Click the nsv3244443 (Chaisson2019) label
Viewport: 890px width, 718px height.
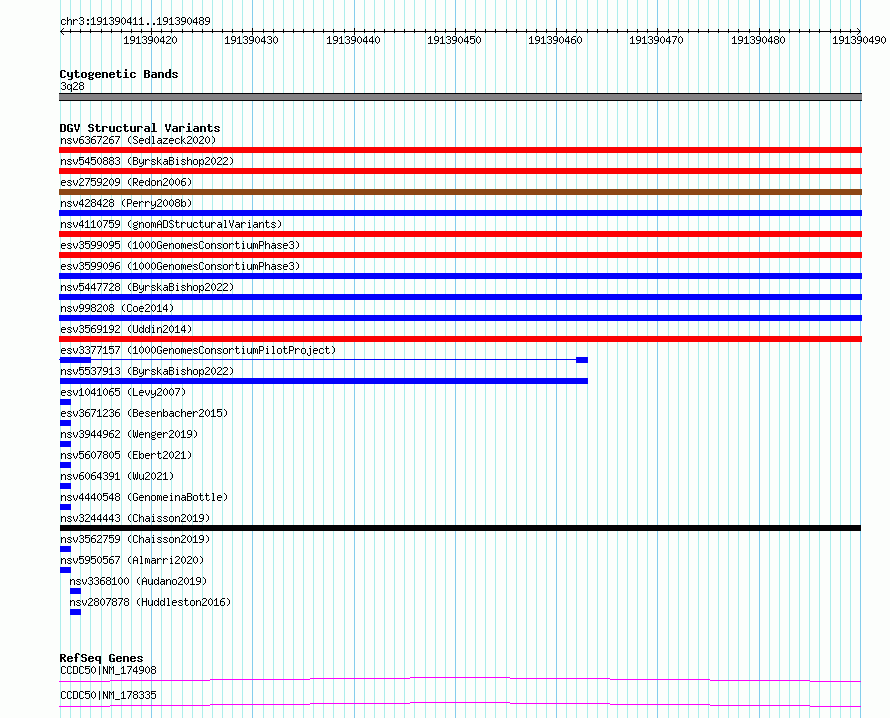pyautogui.click(x=135, y=518)
